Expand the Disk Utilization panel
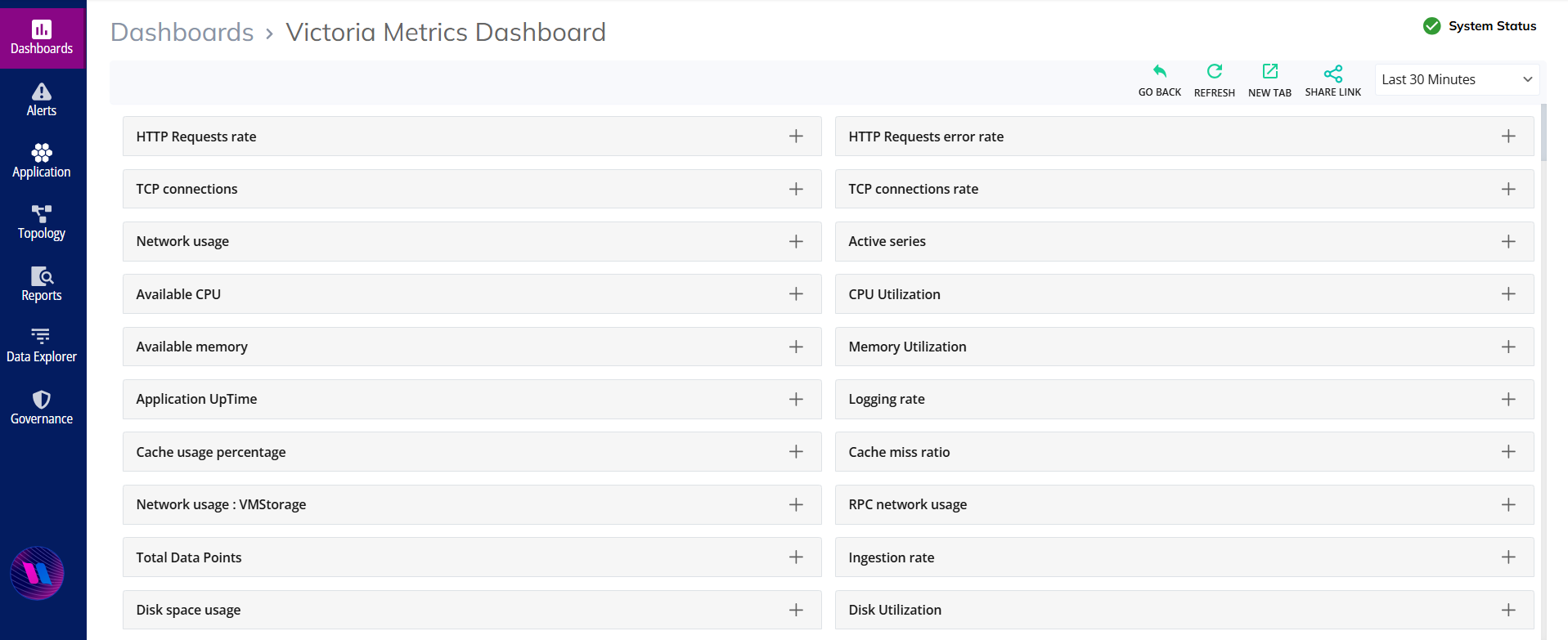This screenshot has width=1568, height=640. pyautogui.click(x=1508, y=610)
